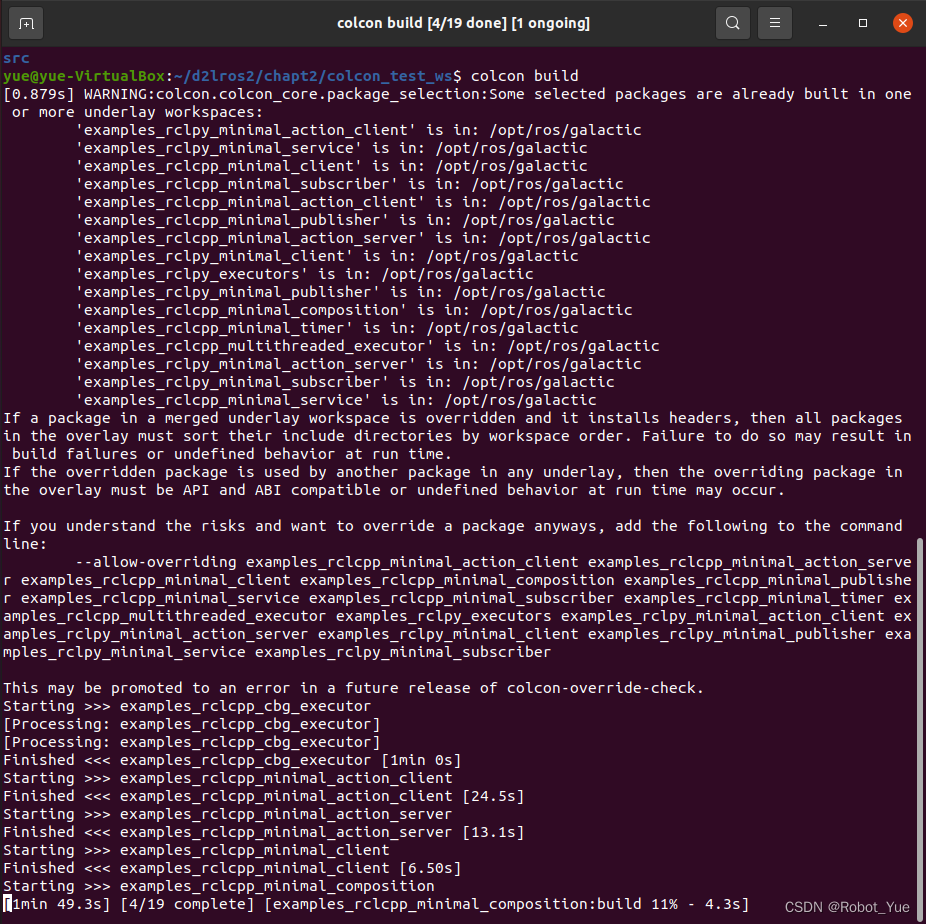
Task: Open a new terminal tab
Action: tap(26, 22)
